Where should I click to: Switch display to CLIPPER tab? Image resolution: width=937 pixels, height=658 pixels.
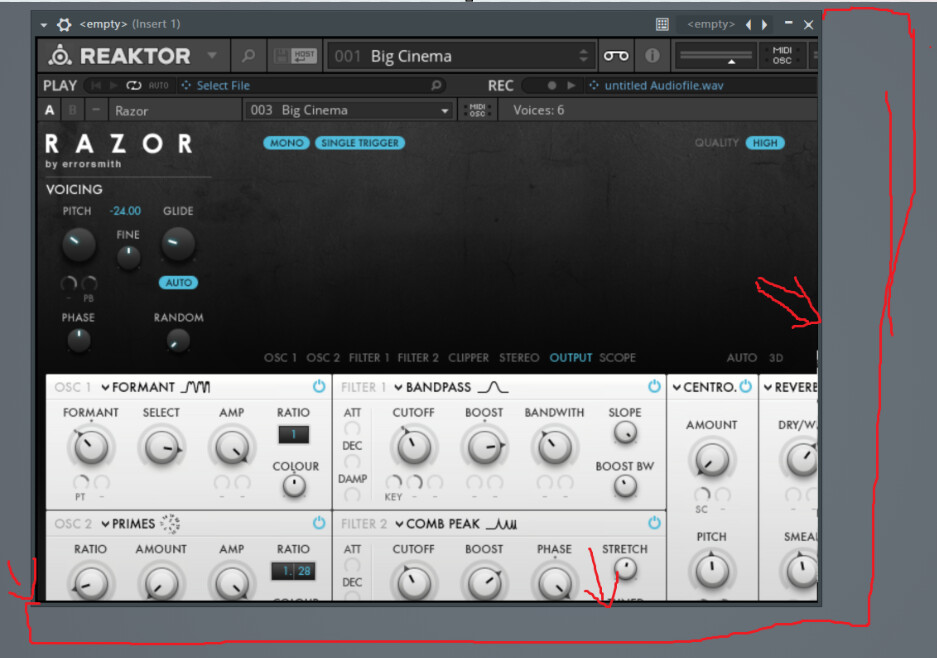[468, 357]
